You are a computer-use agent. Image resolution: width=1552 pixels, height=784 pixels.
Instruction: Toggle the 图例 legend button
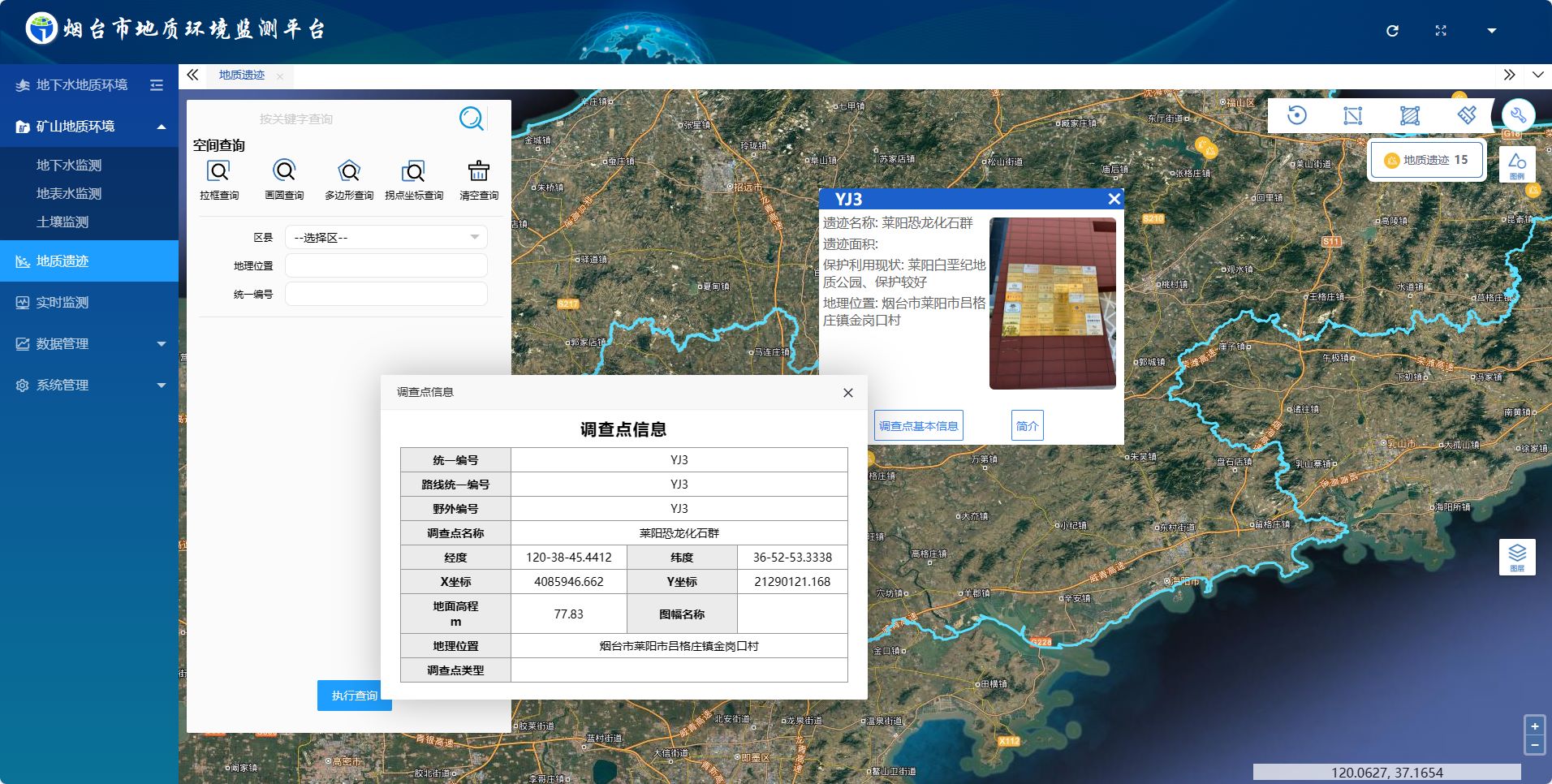pyautogui.click(x=1516, y=165)
